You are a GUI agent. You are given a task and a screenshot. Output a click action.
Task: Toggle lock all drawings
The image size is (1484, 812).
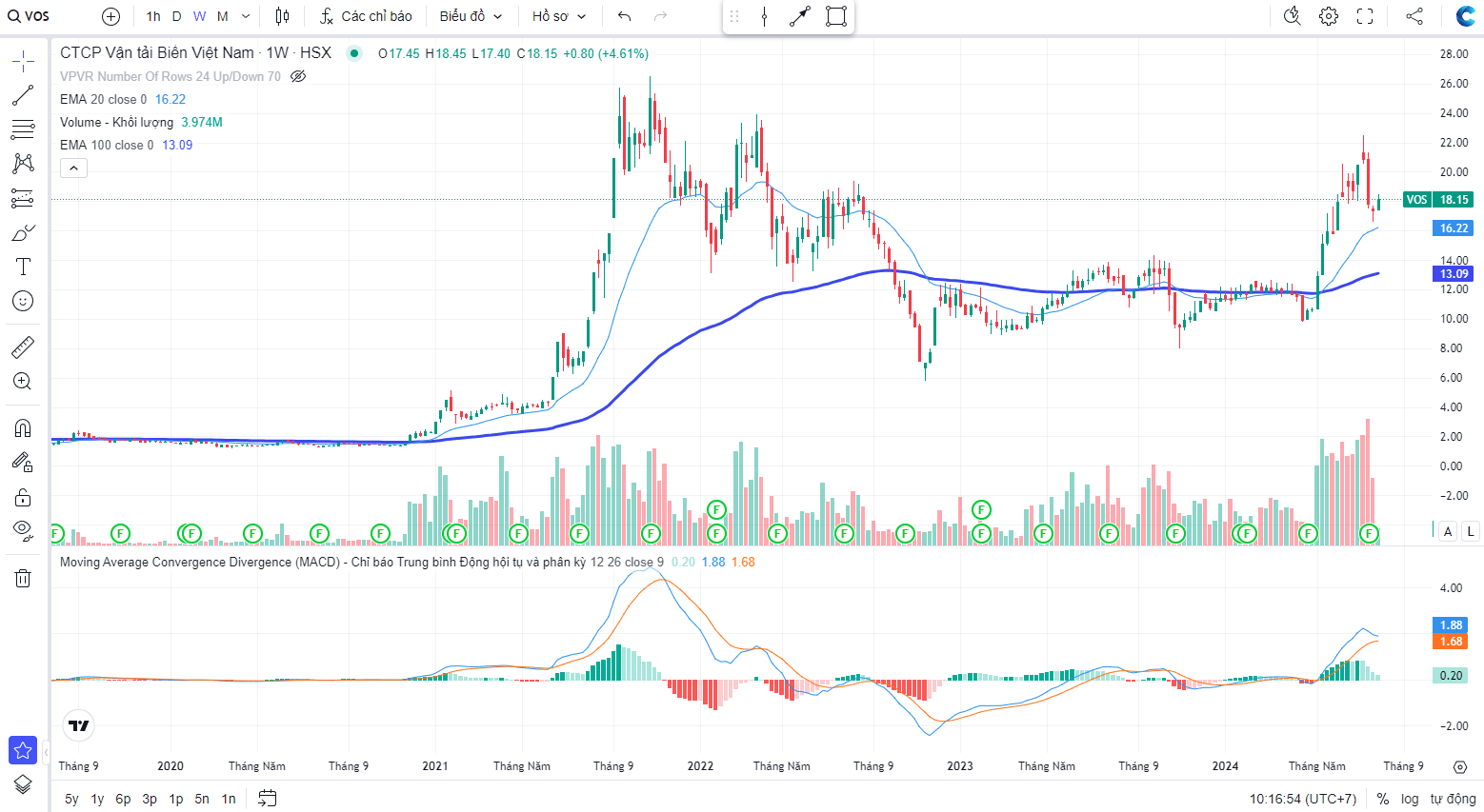[23, 497]
